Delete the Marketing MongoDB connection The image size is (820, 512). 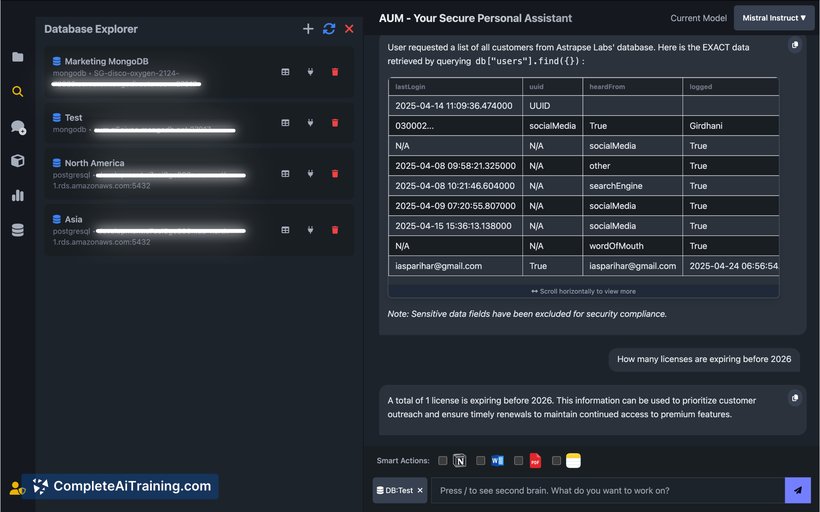click(335, 72)
